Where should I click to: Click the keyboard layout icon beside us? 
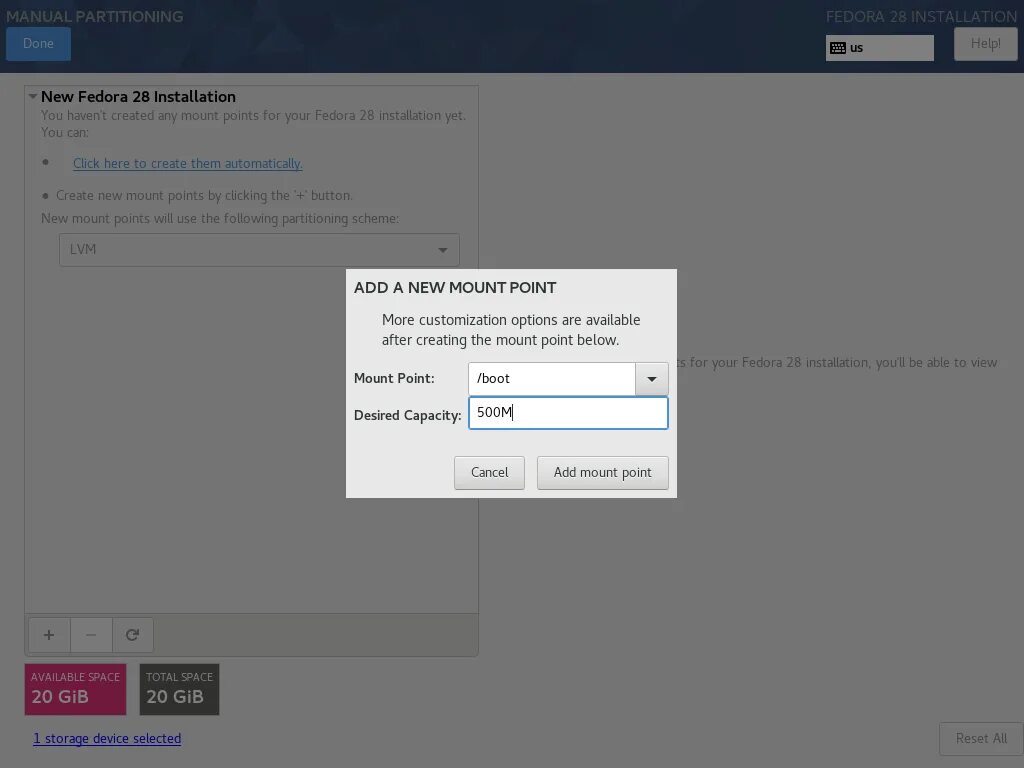(838, 48)
